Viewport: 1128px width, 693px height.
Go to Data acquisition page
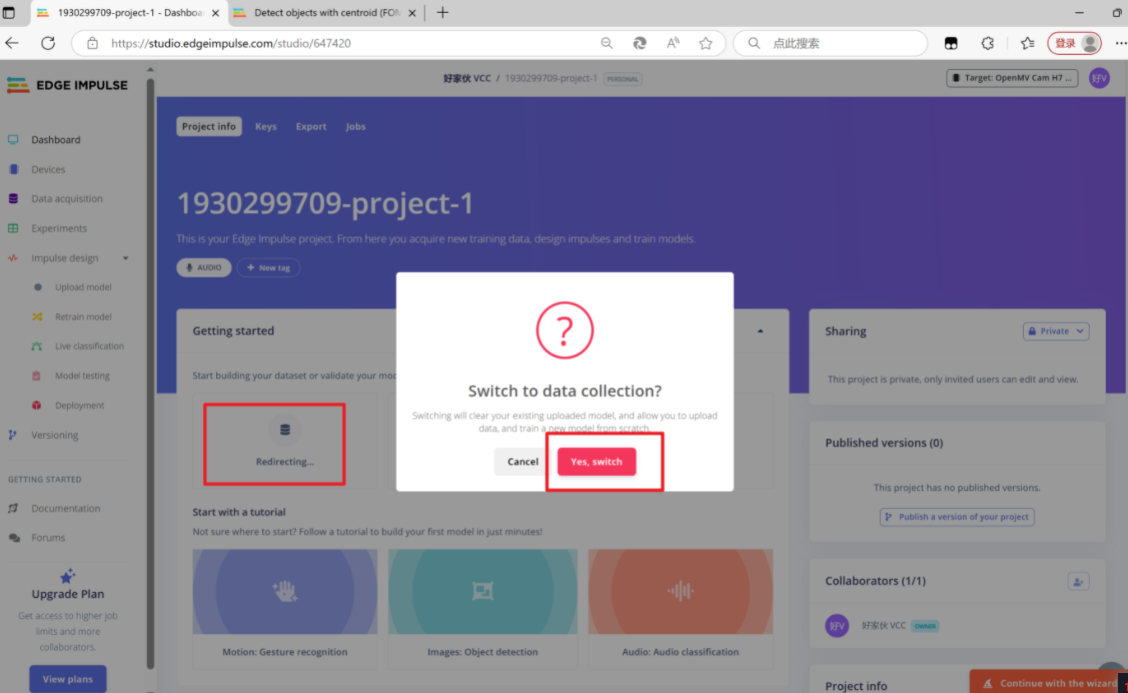pos(67,199)
